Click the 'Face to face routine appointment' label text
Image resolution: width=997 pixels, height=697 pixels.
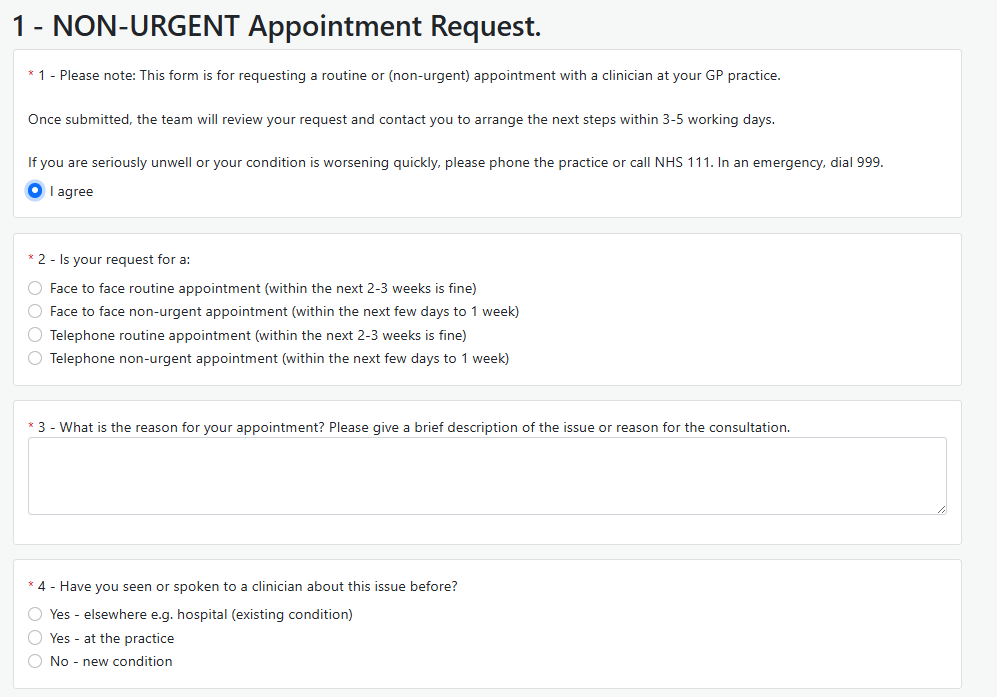(x=263, y=288)
